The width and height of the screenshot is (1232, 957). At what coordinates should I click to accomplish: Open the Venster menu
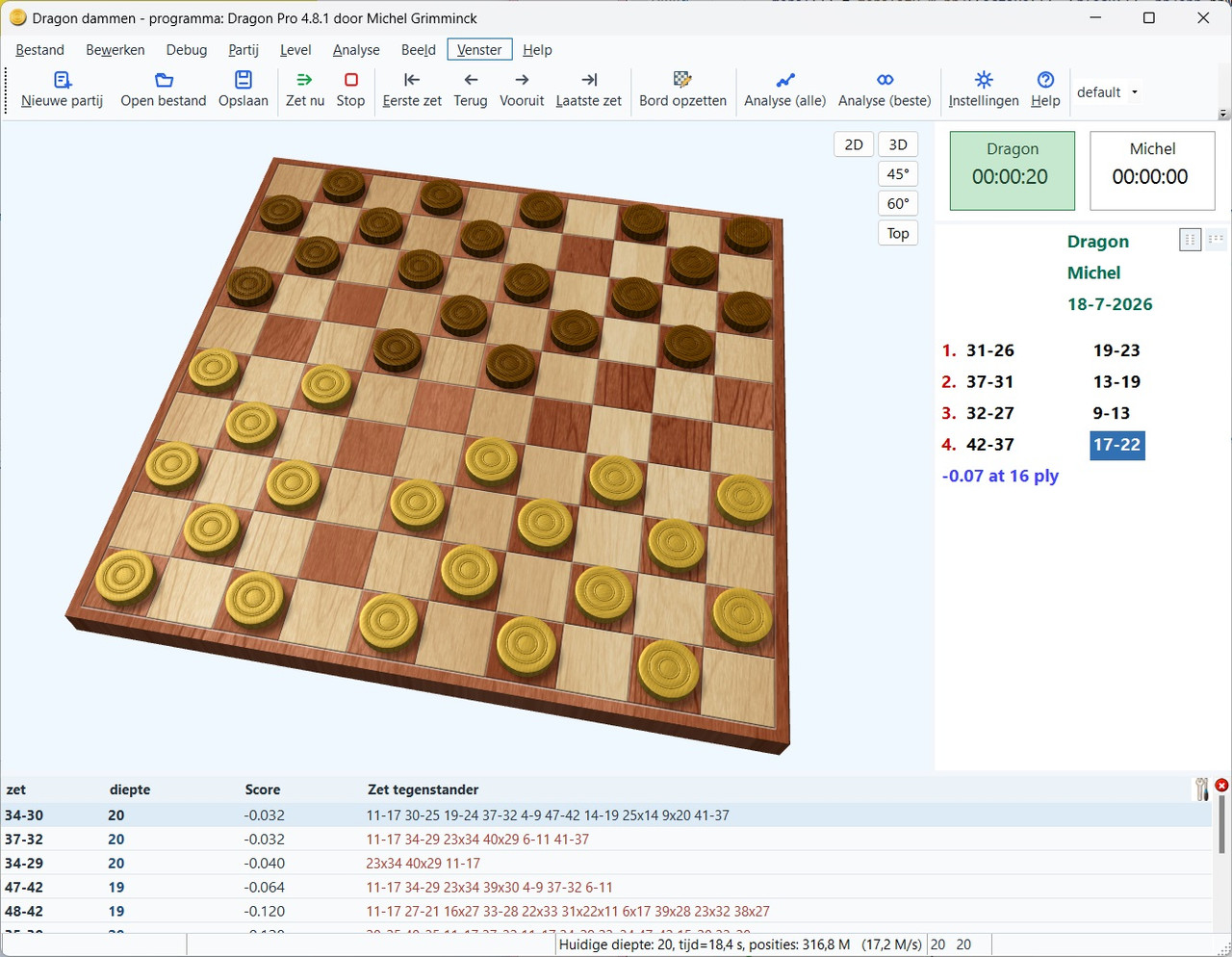point(479,50)
